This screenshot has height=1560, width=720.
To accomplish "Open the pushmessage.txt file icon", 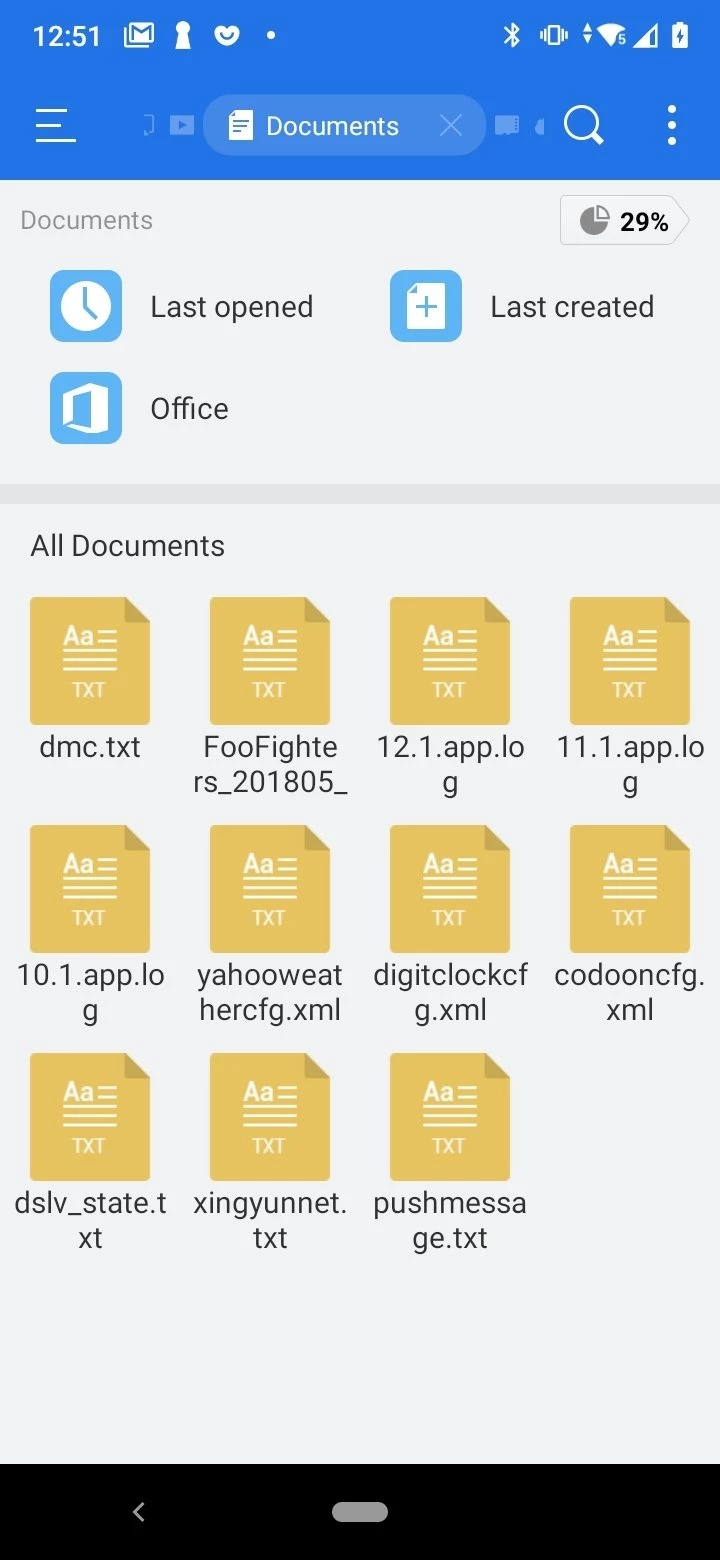I will point(450,1117).
